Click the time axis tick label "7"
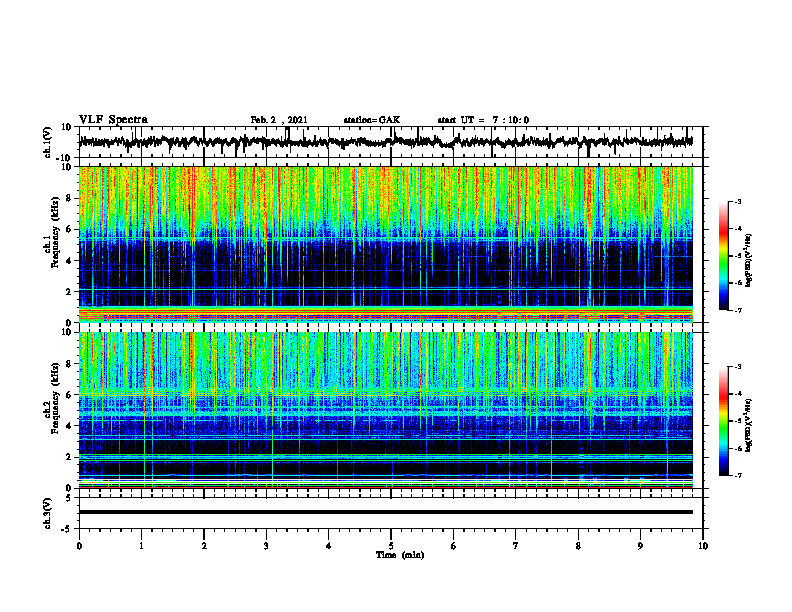Screen dimensions: 792x612 tap(516, 546)
